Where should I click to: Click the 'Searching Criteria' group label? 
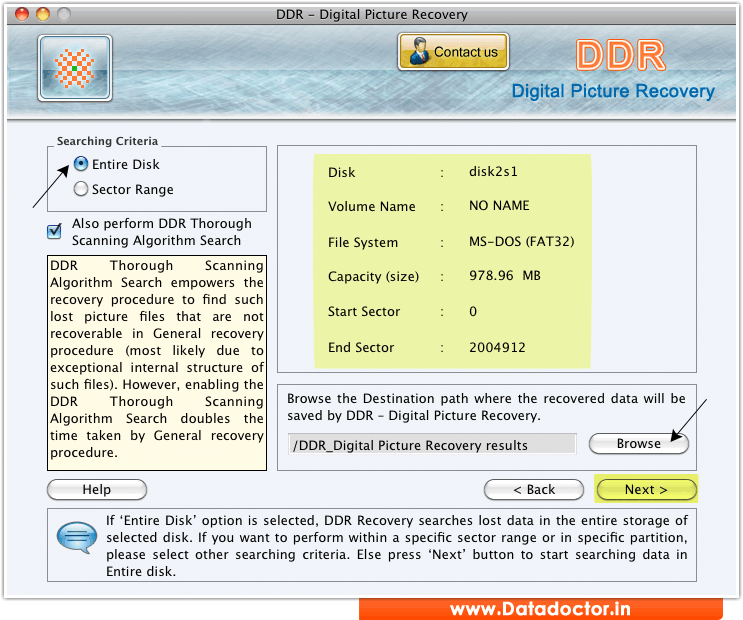pos(107,141)
